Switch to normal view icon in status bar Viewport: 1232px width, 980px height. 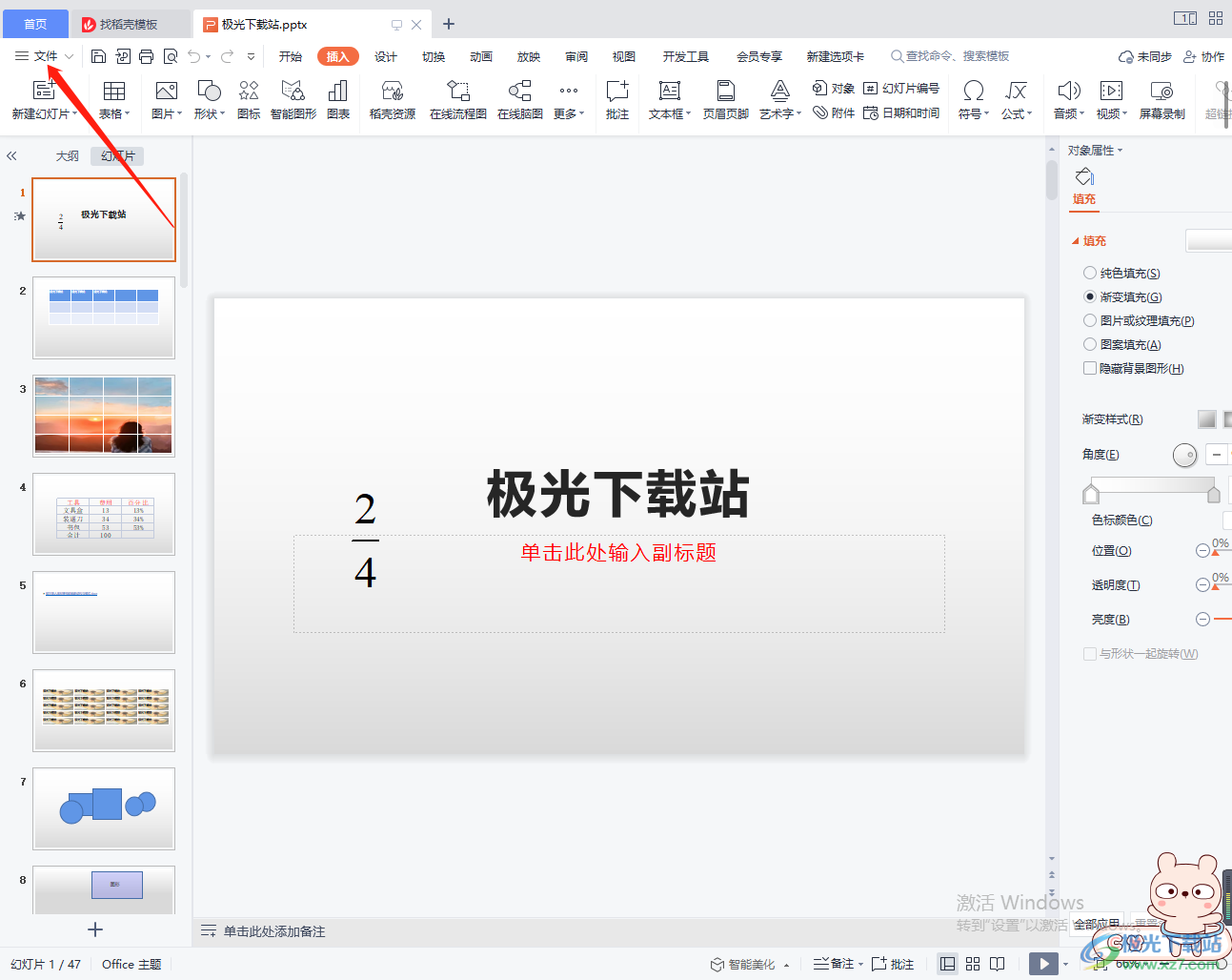point(947,964)
